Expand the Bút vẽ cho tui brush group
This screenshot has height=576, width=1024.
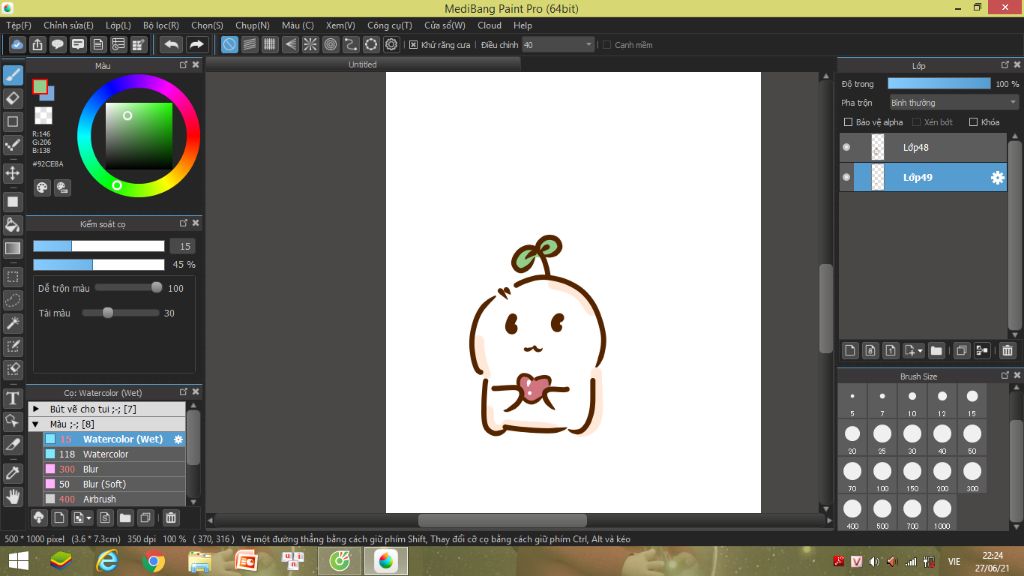(36, 409)
